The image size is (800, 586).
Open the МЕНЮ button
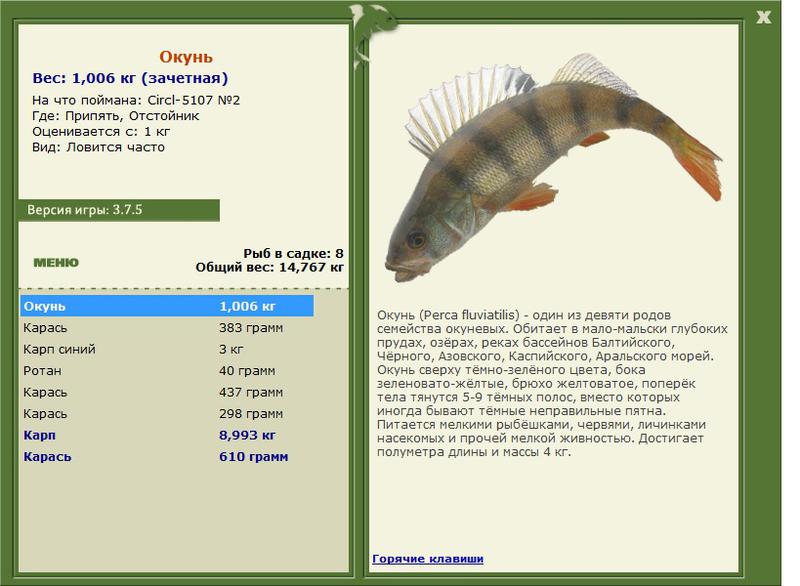56,263
